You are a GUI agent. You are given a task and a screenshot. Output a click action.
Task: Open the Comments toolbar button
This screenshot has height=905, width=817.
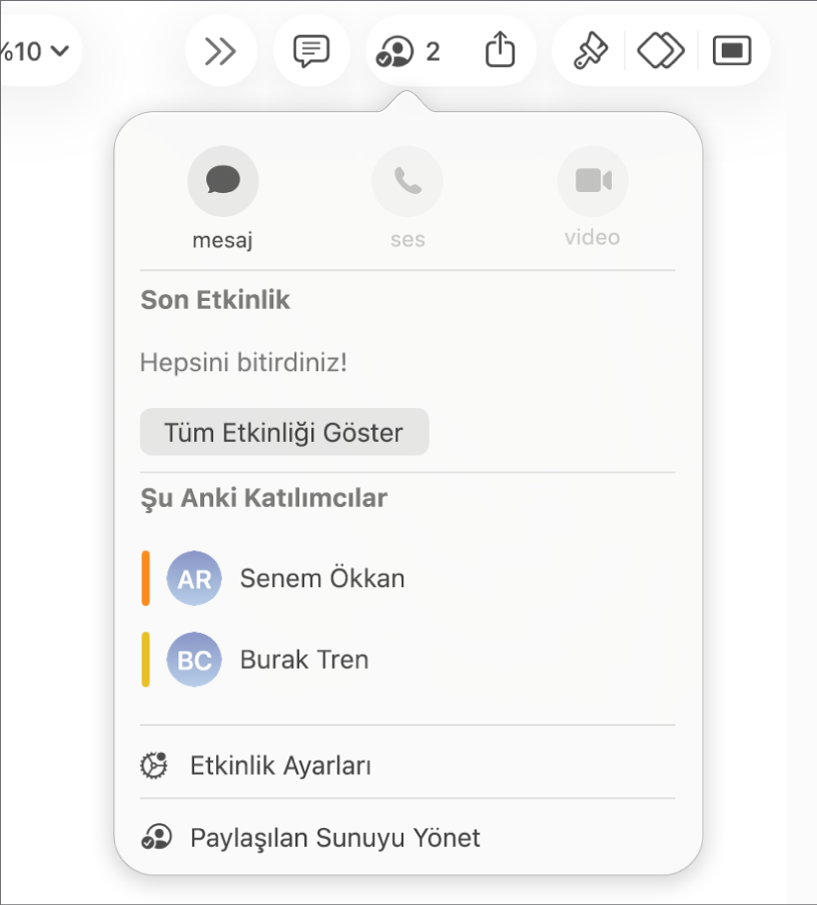pyautogui.click(x=312, y=51)
